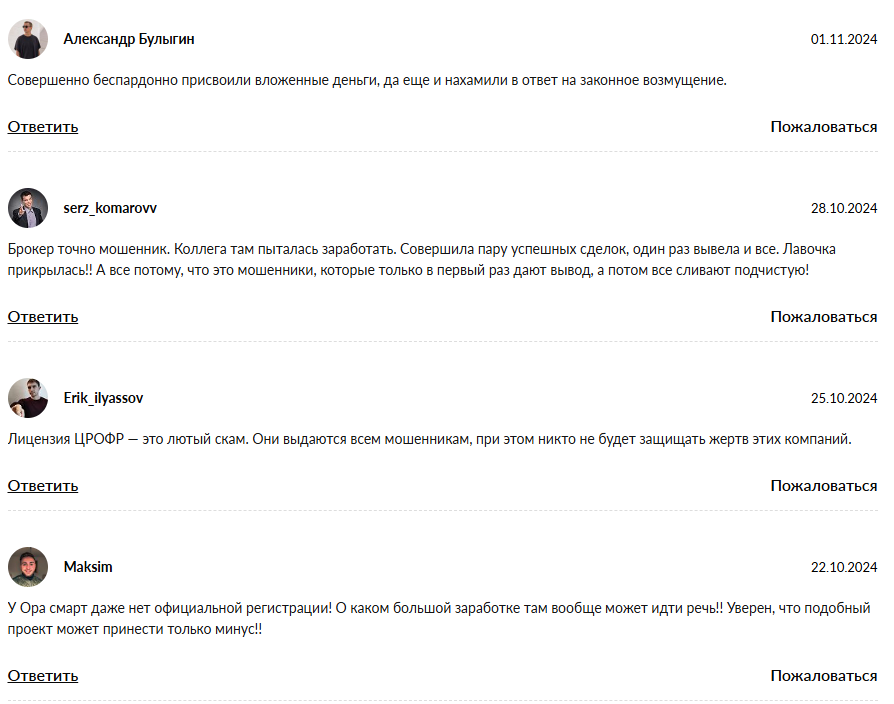894x704 pixels.
Task: Report Erik_ilyassov's comment
Action: [x=823, y=486]
